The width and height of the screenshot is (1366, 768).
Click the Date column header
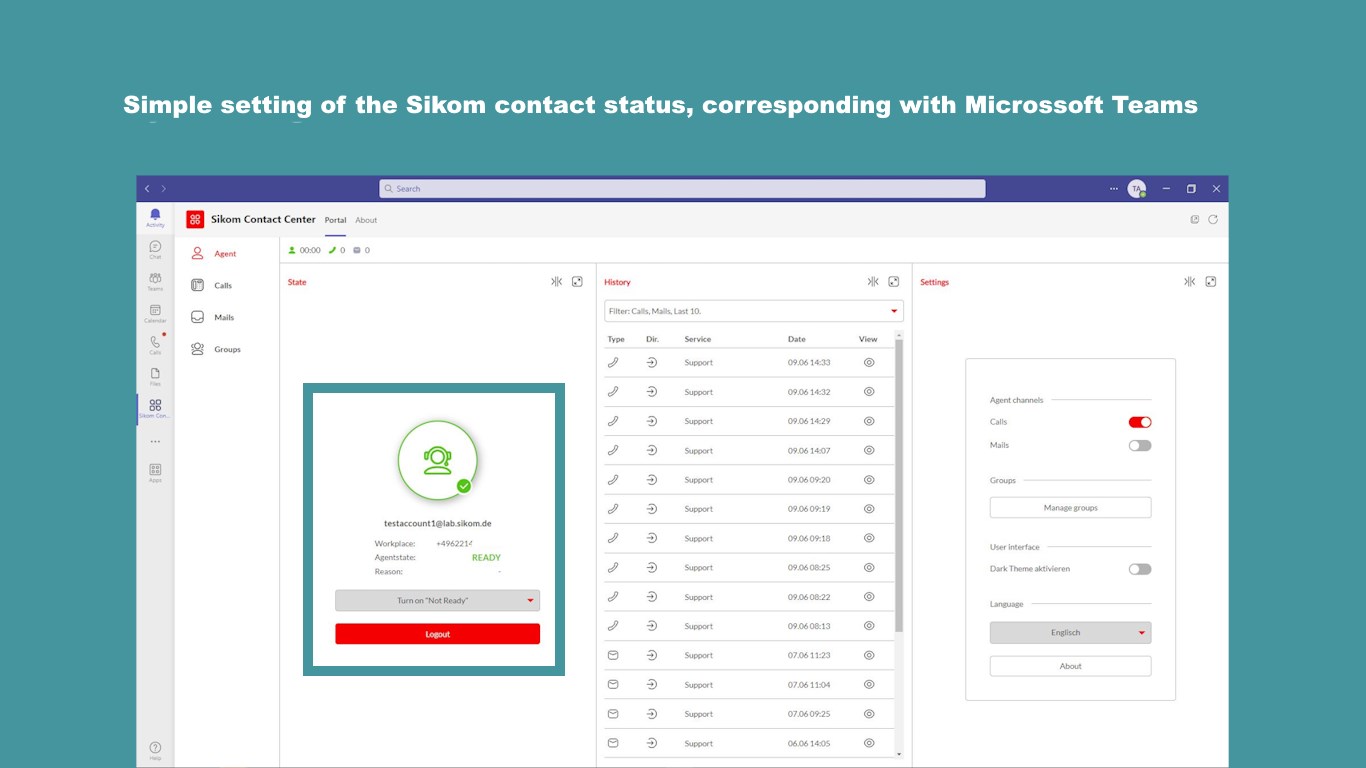pyautogui.click(x=796, y=339)
